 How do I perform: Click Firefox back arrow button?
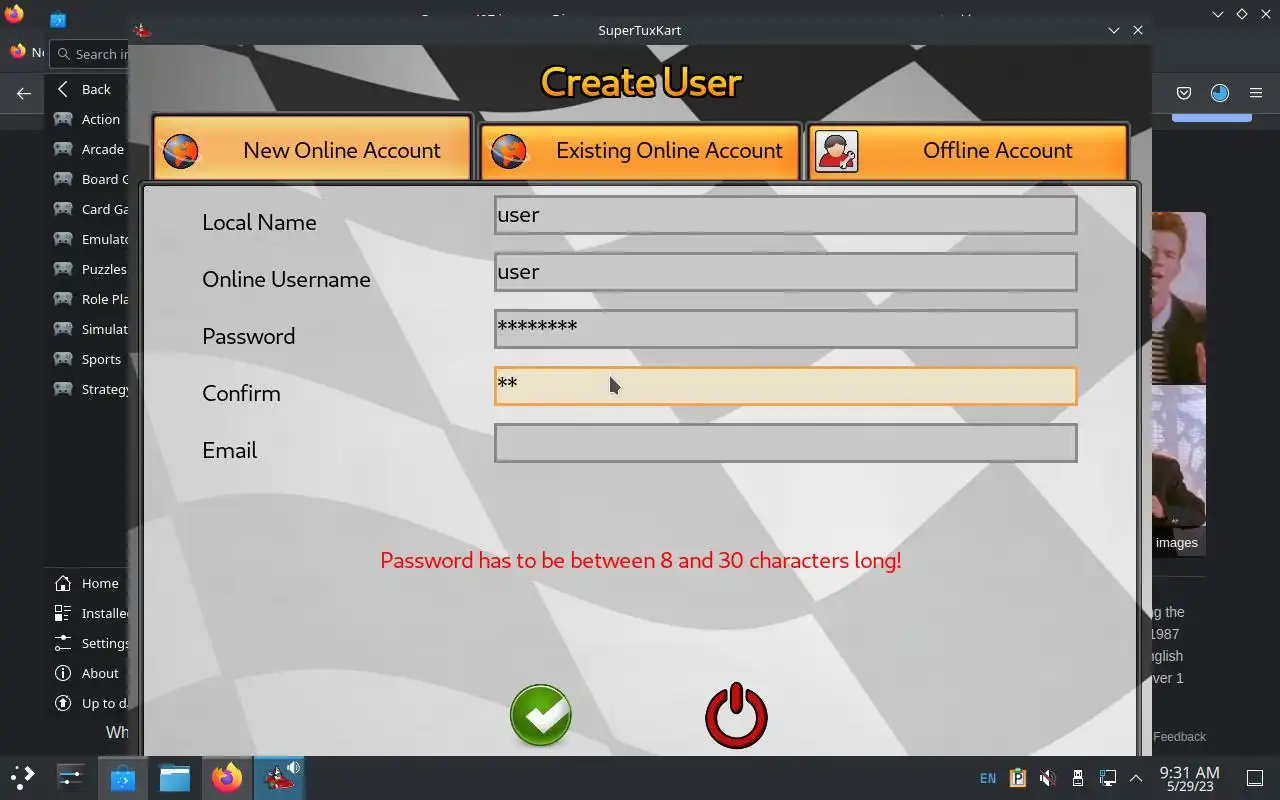coord(24,93)
